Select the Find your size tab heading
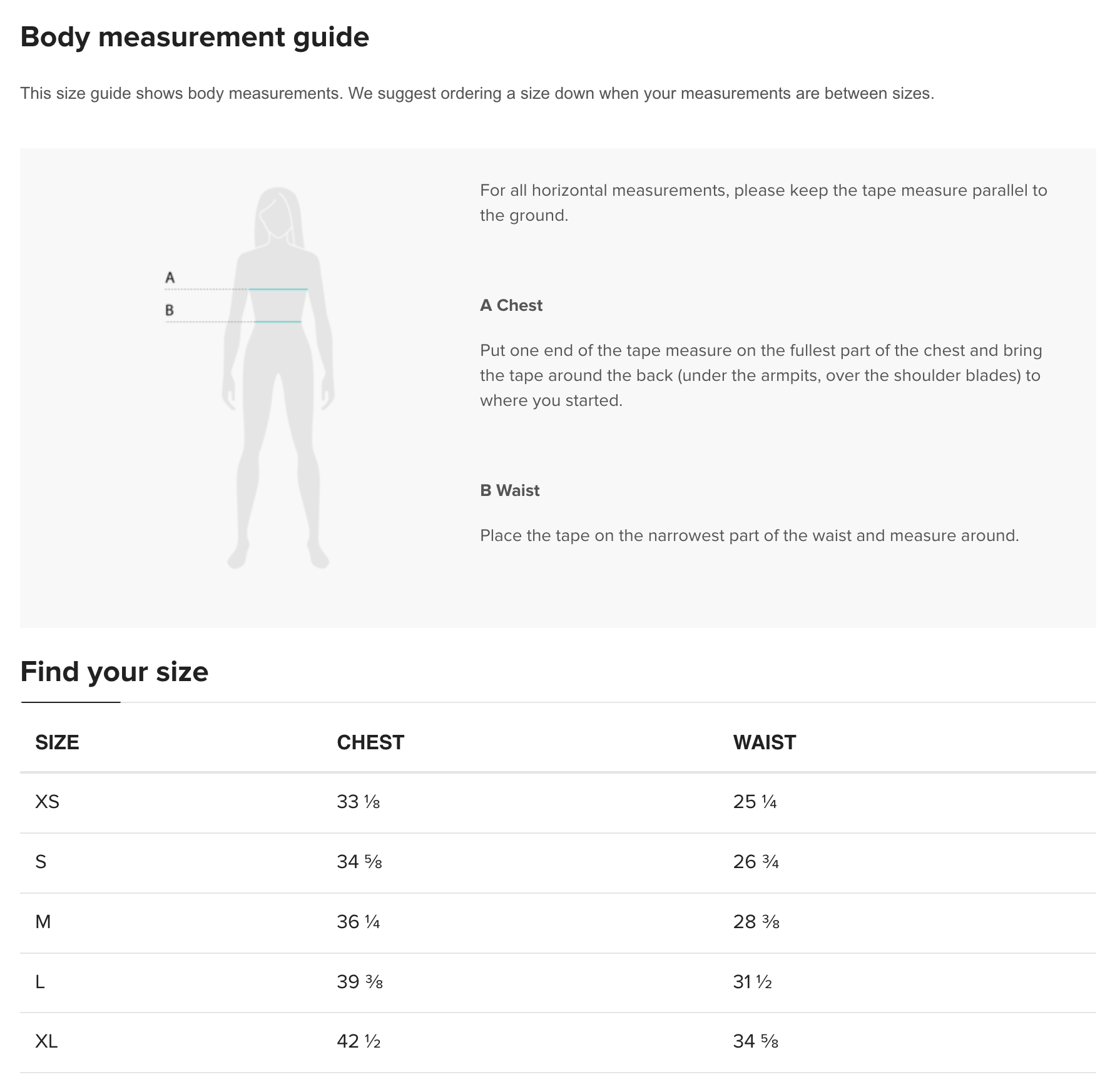The height and width of the screenshot is (1082, 1120). [114, 672]
